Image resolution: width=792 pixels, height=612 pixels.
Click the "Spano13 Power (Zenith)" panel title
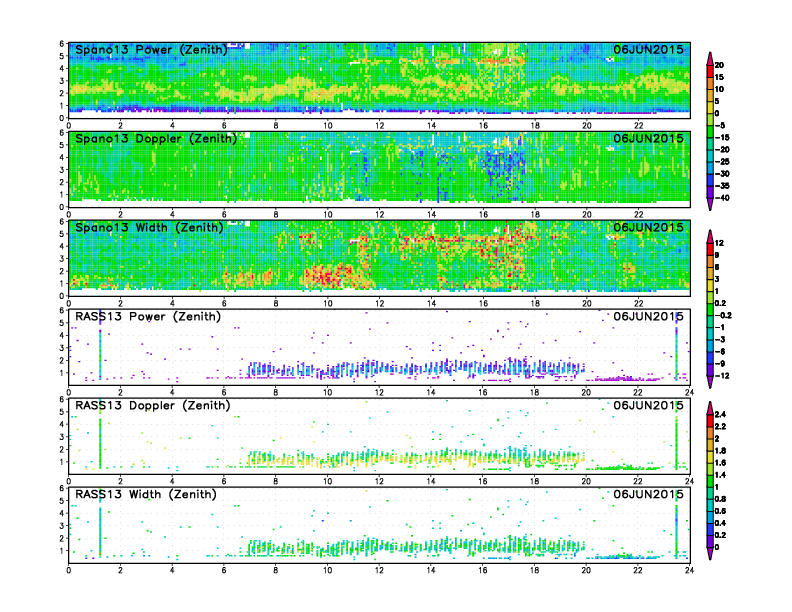click(x=151, y=50)
